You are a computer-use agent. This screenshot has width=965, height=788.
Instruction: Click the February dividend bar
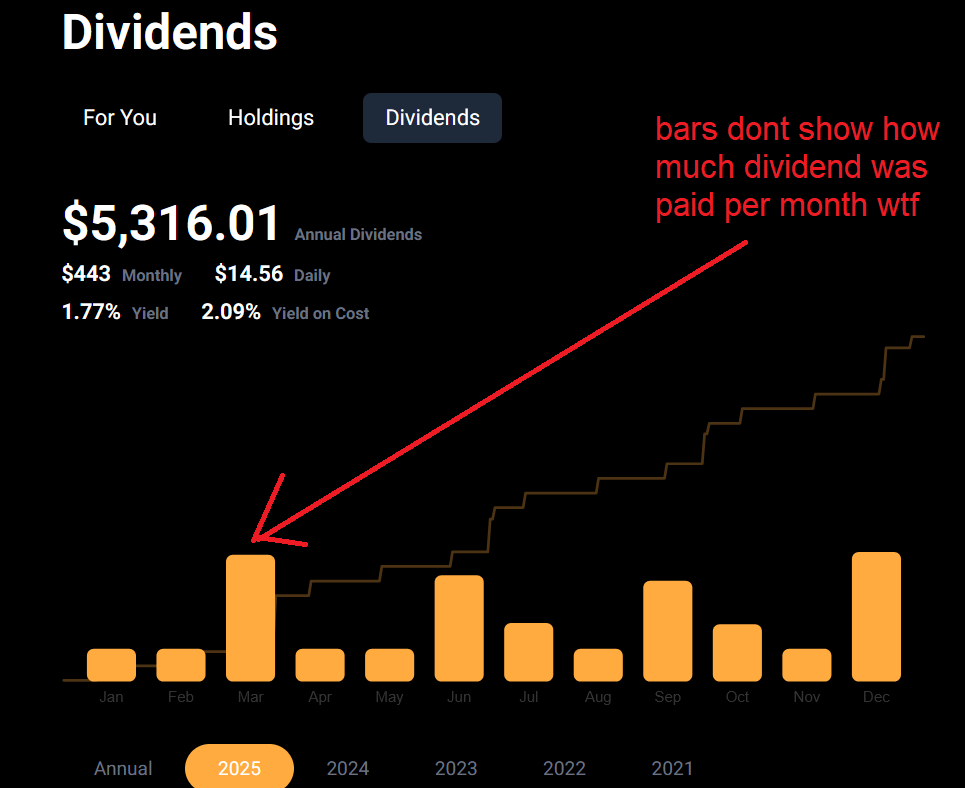181,665
